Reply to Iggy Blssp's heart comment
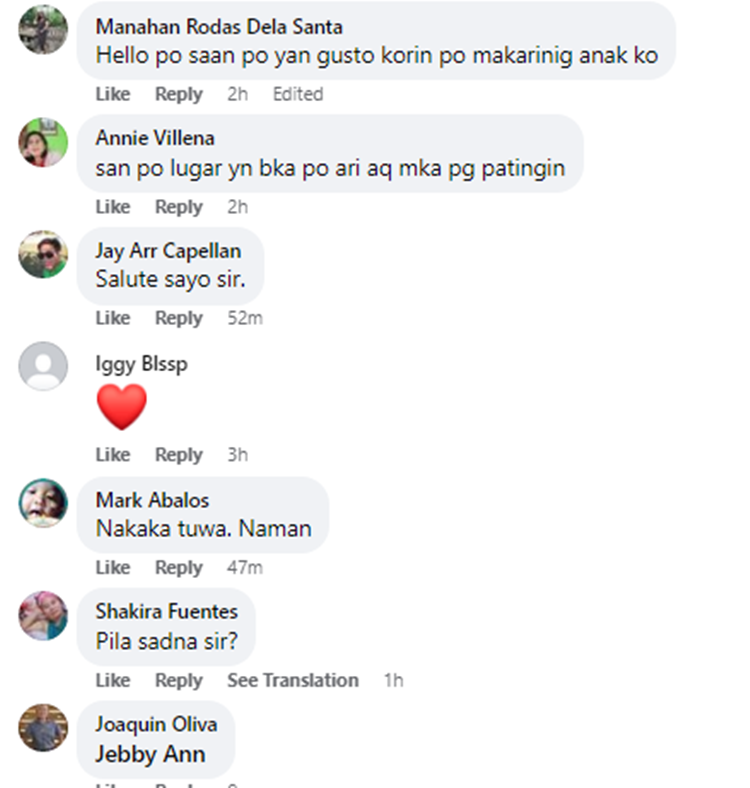 point(179,454)
